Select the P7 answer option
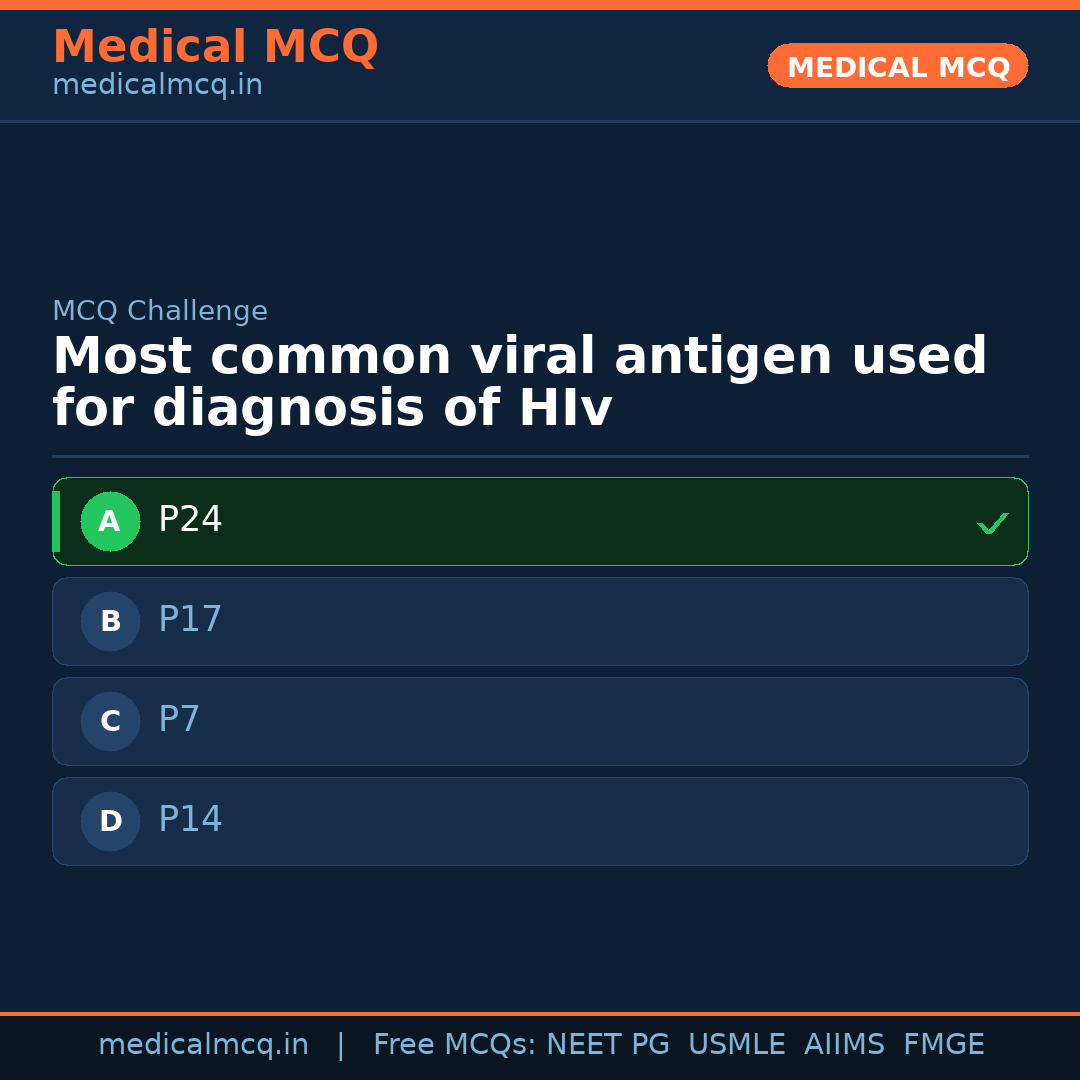Image resolution: width=1080 pixels, height=1080 pixels. click(540, 721)
